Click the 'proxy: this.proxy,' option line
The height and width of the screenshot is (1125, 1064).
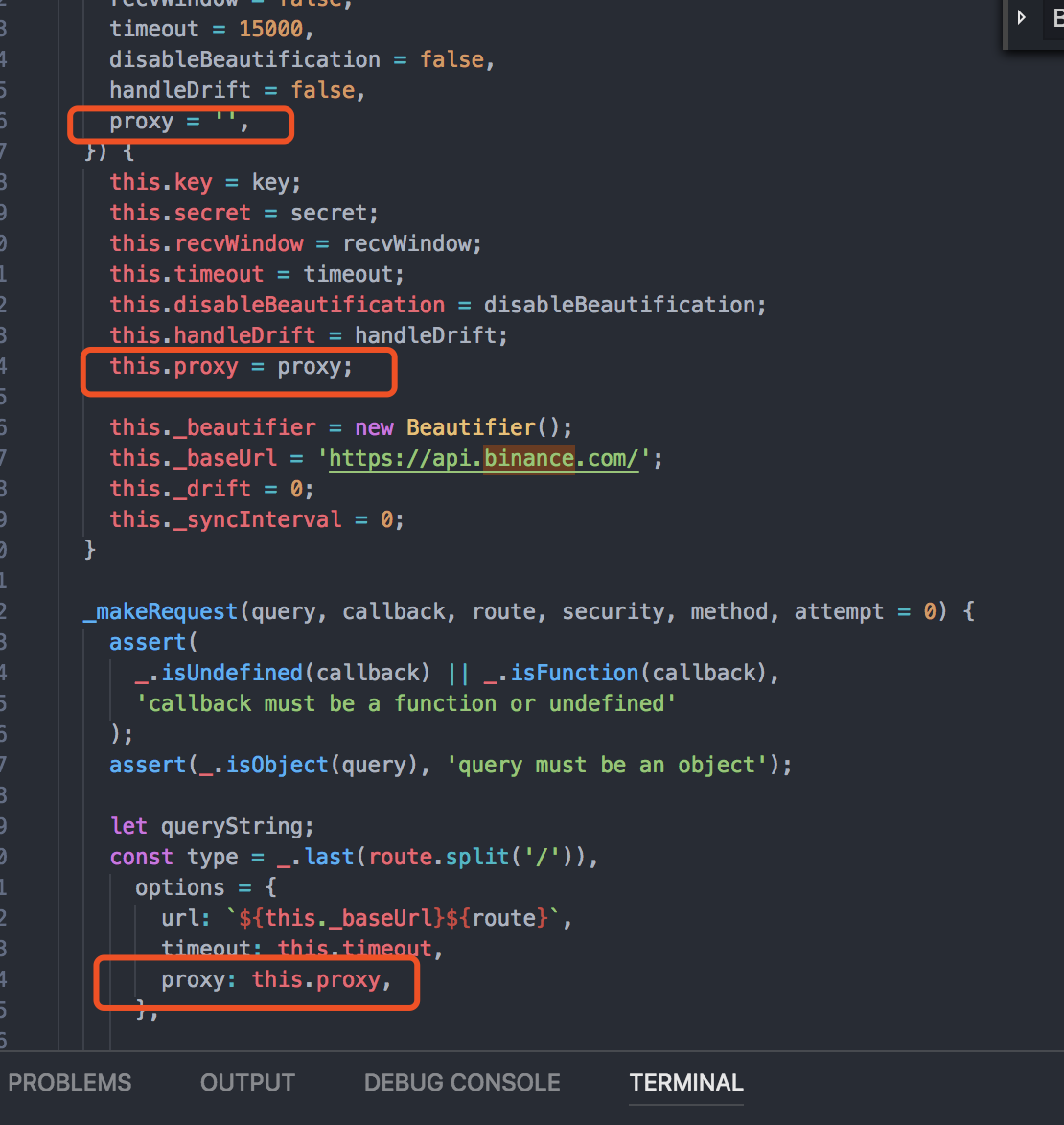(x=276, y=980)
